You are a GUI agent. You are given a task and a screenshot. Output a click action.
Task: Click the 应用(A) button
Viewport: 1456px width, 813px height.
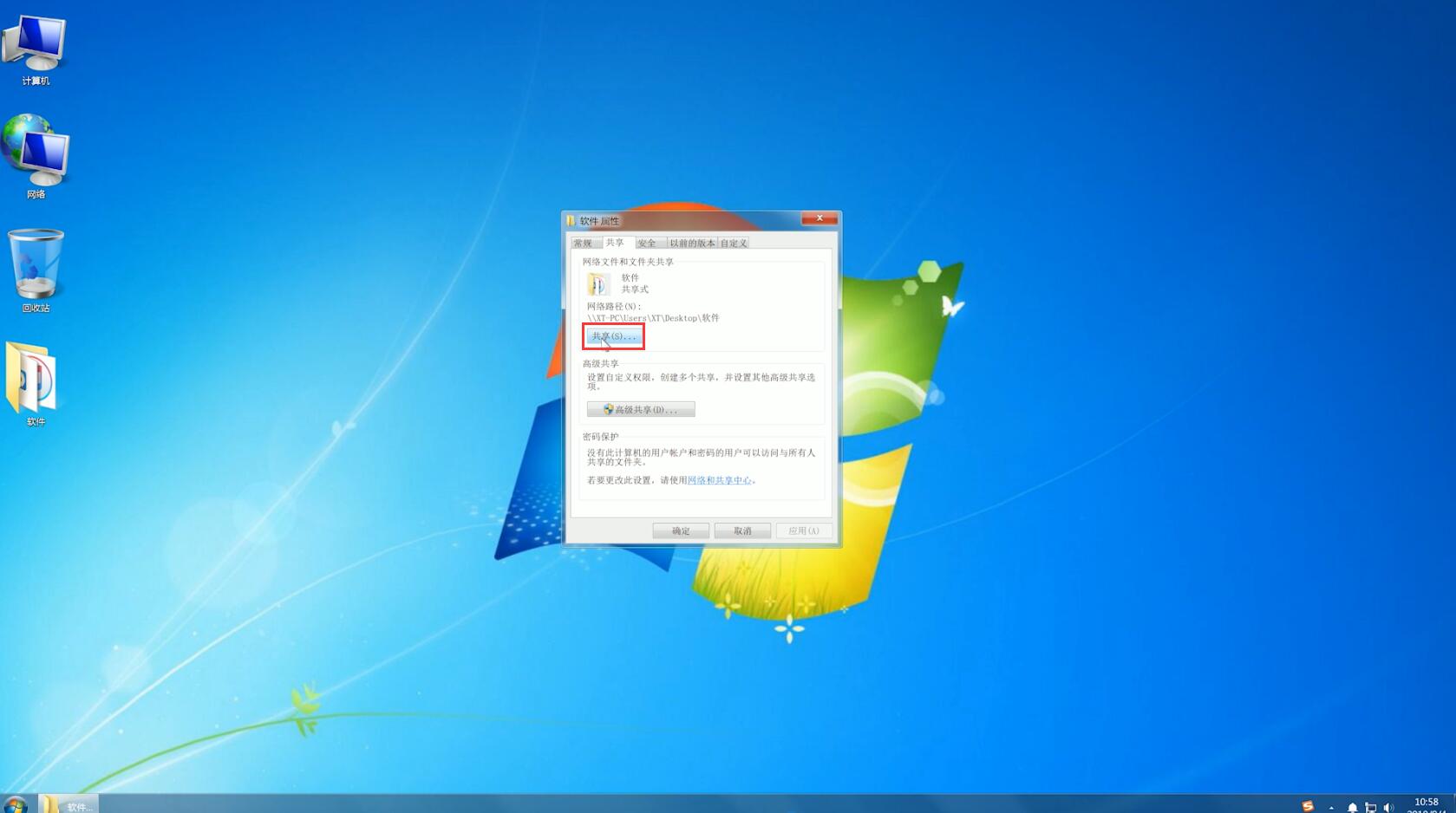804,530
